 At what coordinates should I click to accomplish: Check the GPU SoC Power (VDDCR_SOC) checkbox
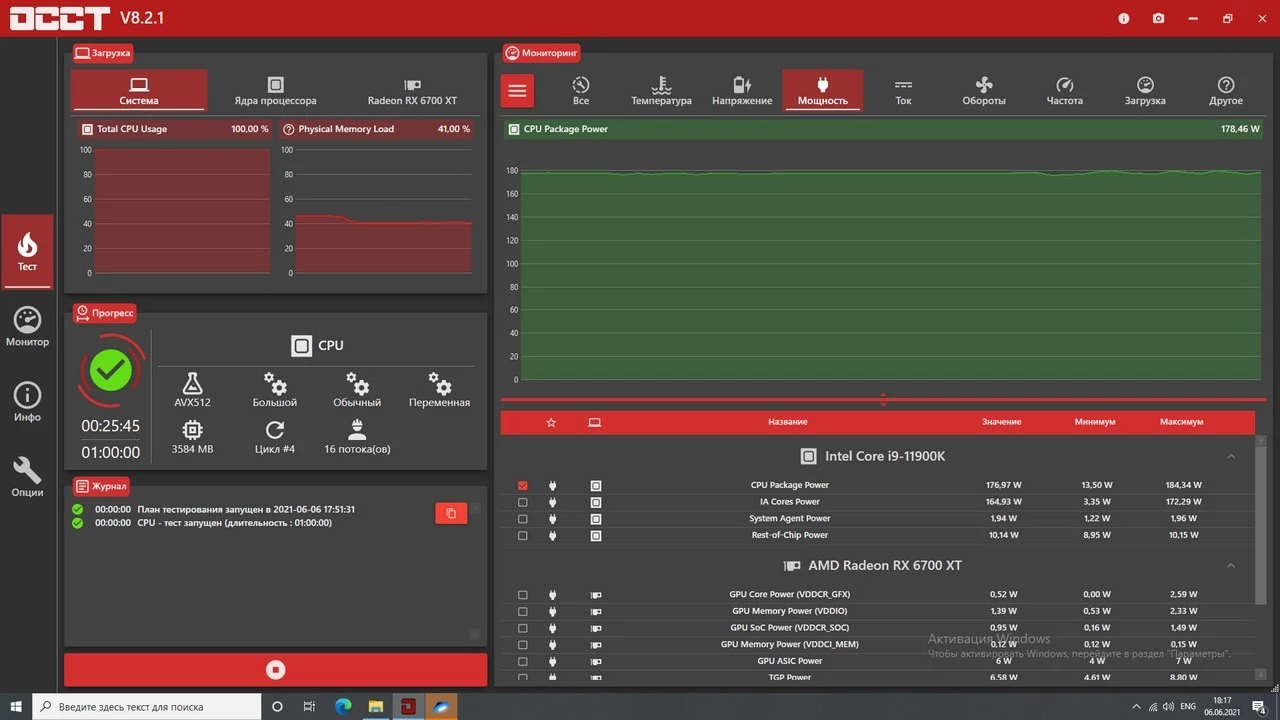click(523, 628)
